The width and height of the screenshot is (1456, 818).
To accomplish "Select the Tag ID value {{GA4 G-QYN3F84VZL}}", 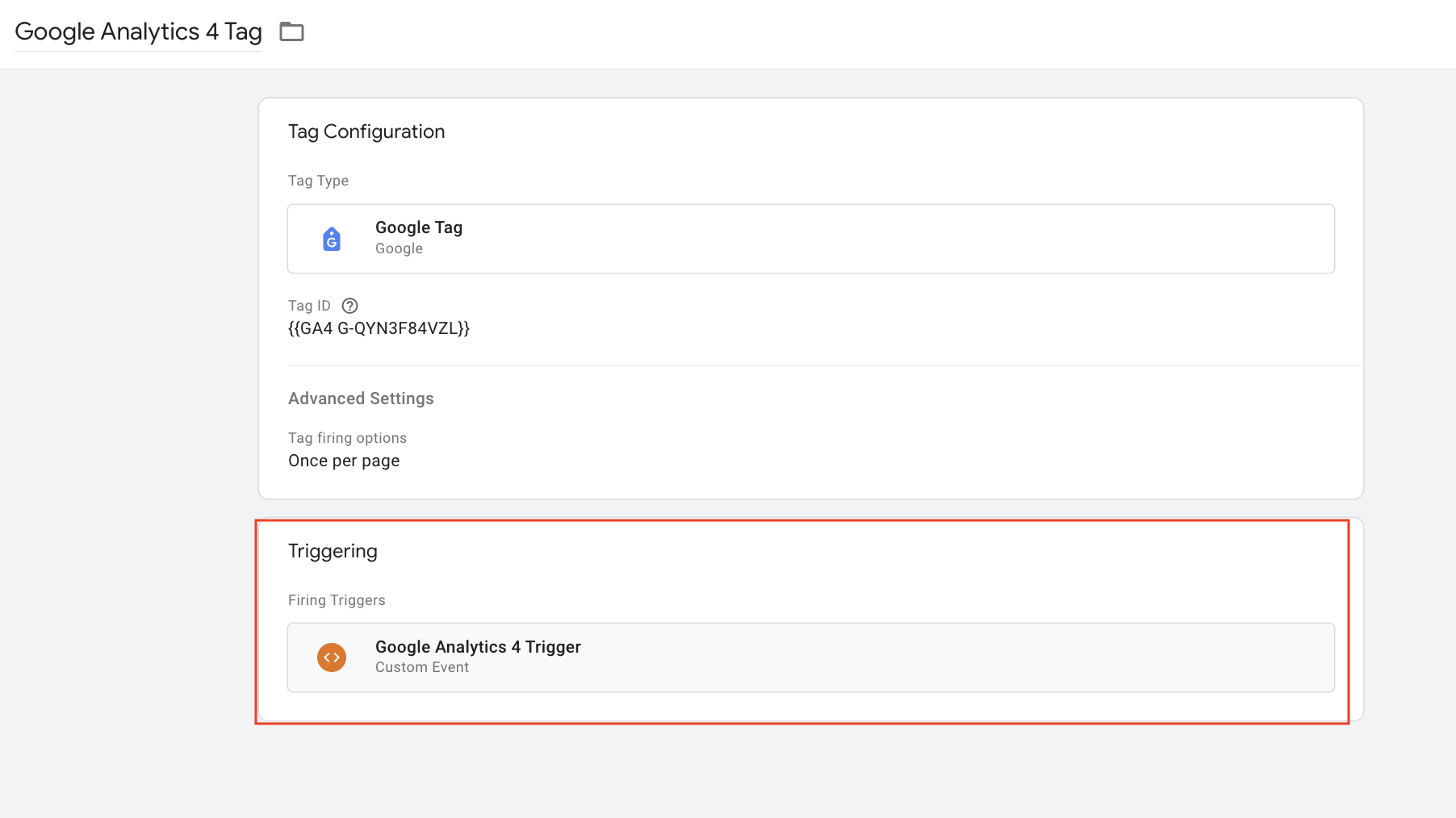I will pyautogui.click(x=379, y=328).
